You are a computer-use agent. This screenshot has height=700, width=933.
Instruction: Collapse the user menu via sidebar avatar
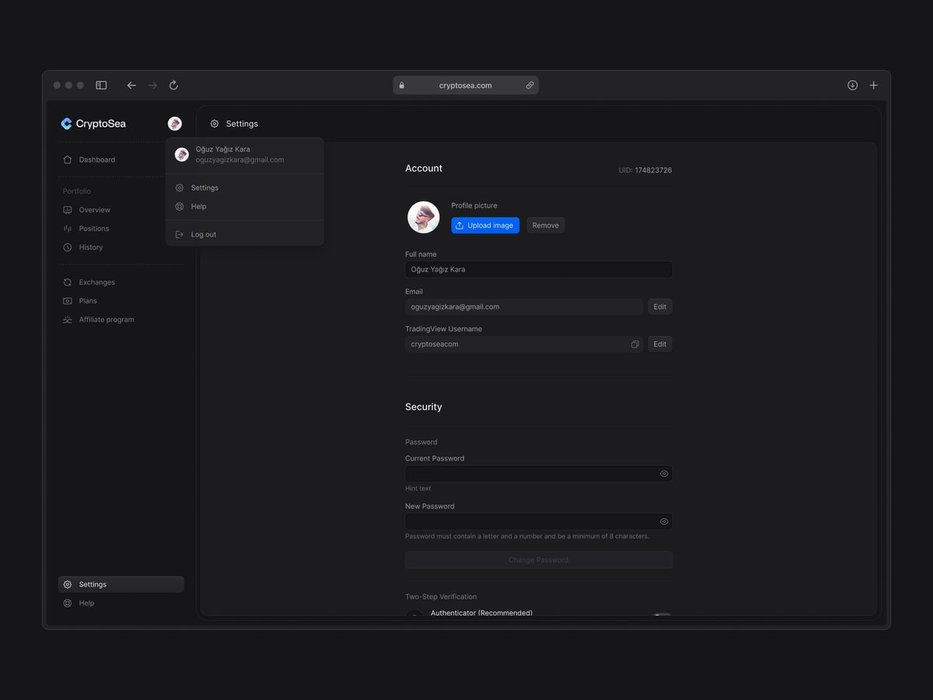click(175, 124)
